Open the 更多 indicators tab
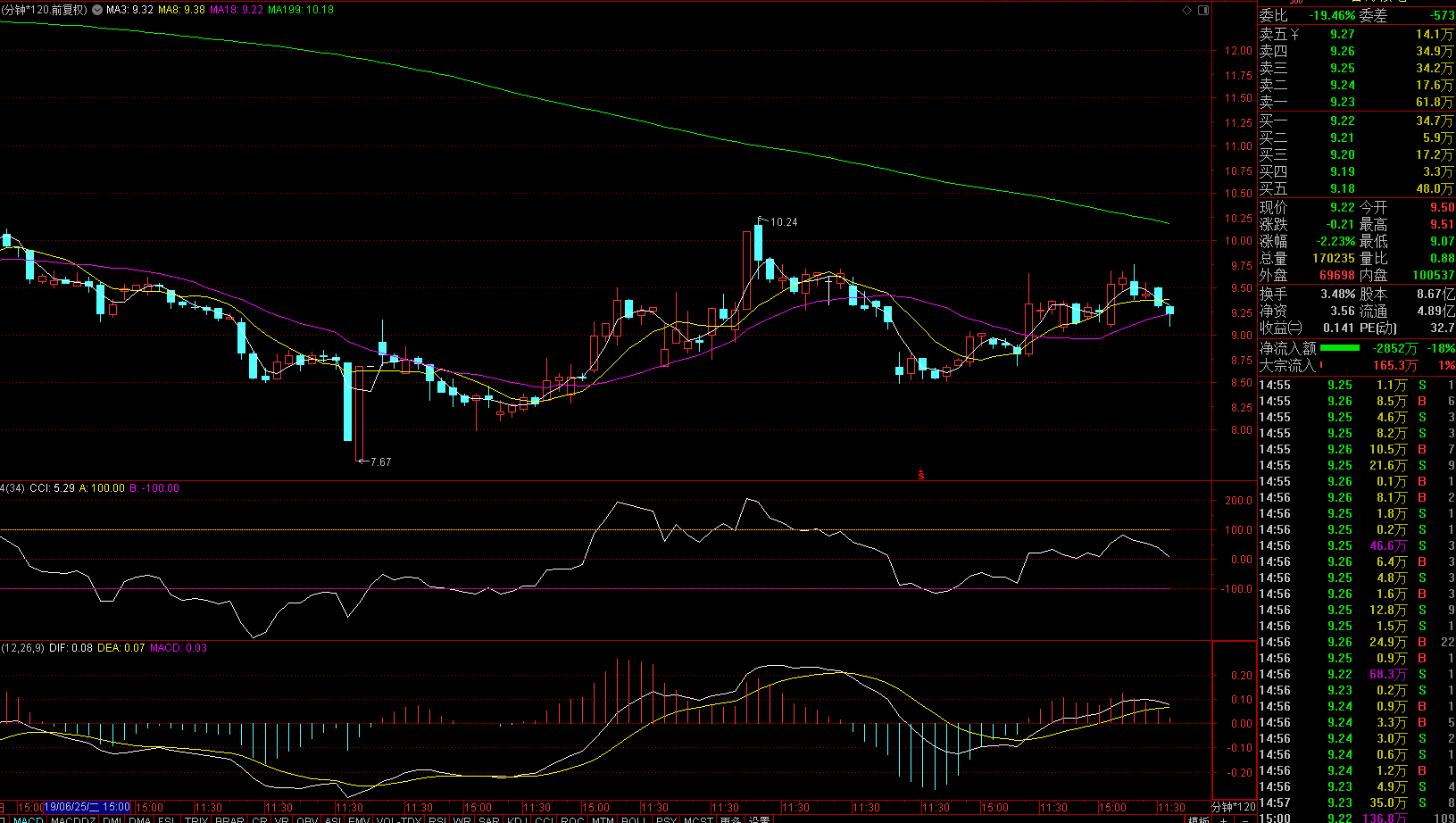Screen dimensions: 1456x823 click(x=730, y=819)
